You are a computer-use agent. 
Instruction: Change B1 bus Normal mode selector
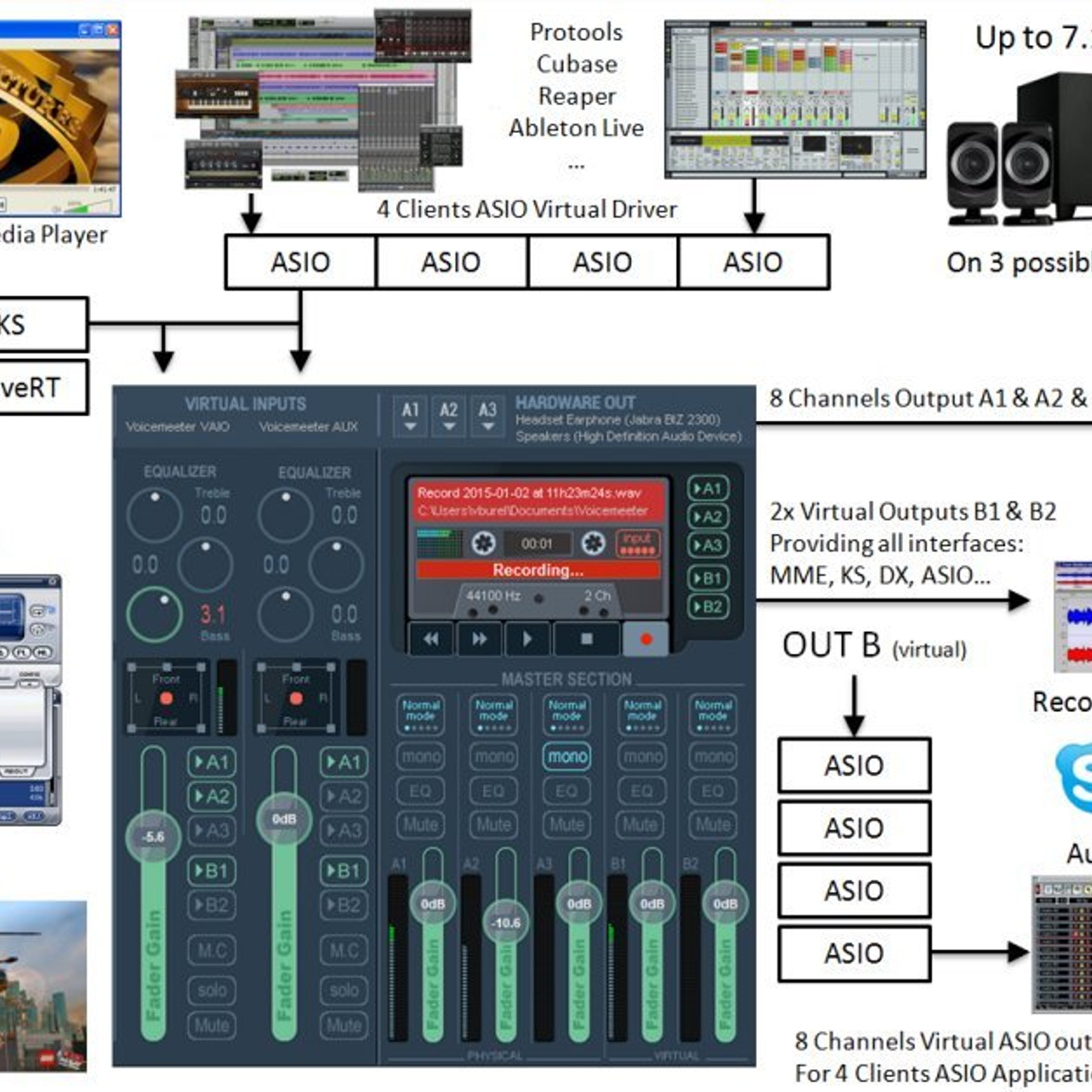pyautogui.click(x=642, y=714)
